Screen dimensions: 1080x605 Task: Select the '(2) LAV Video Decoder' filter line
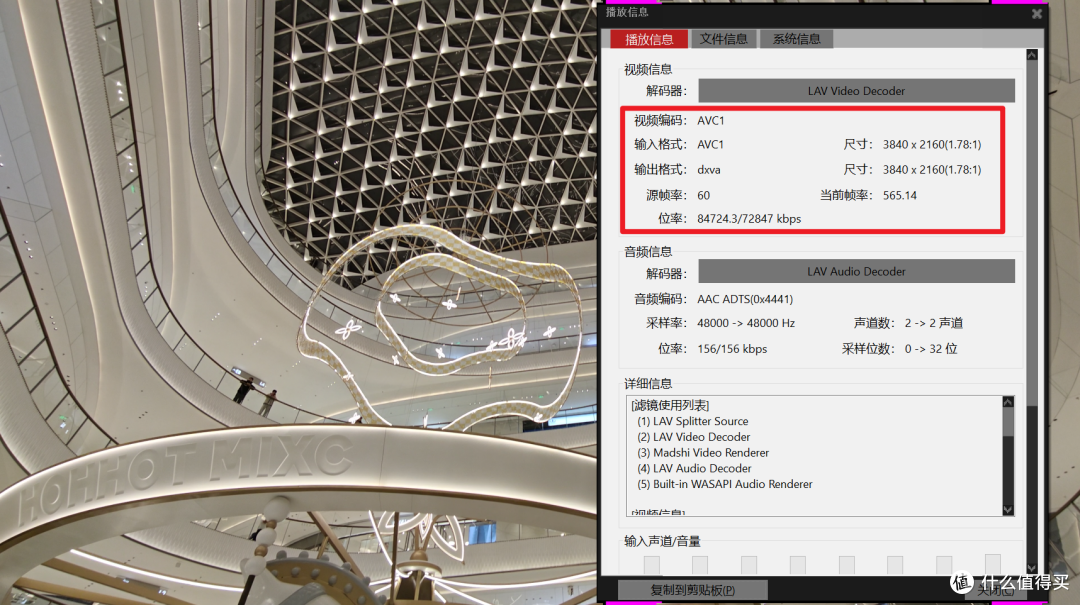[x=694, y=437]
